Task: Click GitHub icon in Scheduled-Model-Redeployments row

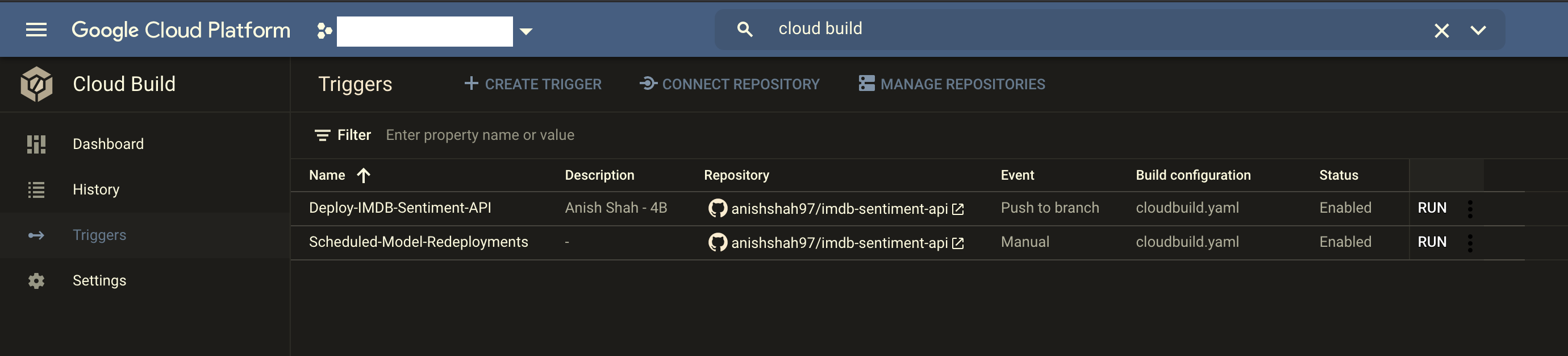Action: click(x=718, y=243)
